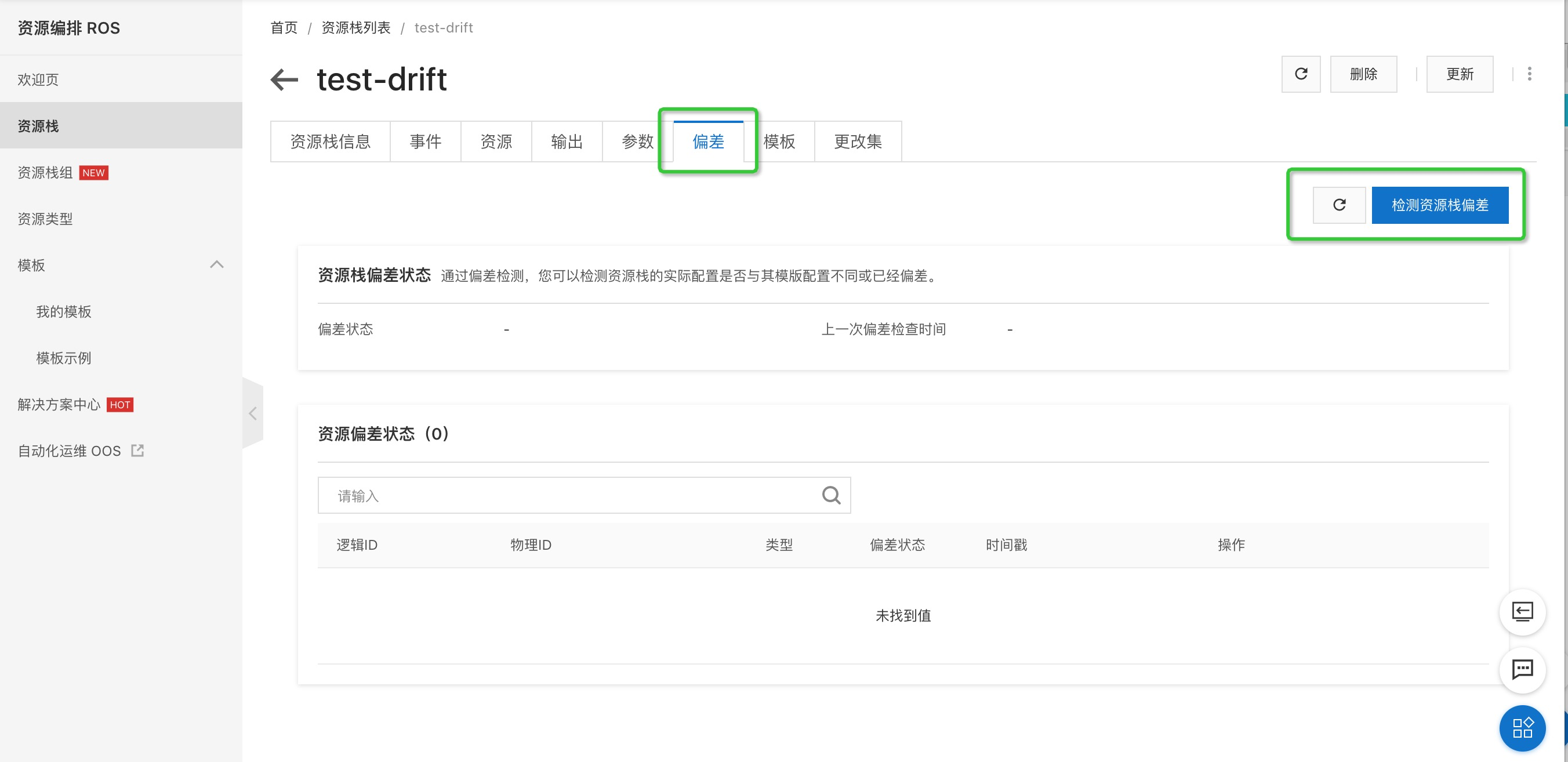The image size is (1568, 762).
Task: Open the more options vertical dots menu
Action: pos(1530,74)
